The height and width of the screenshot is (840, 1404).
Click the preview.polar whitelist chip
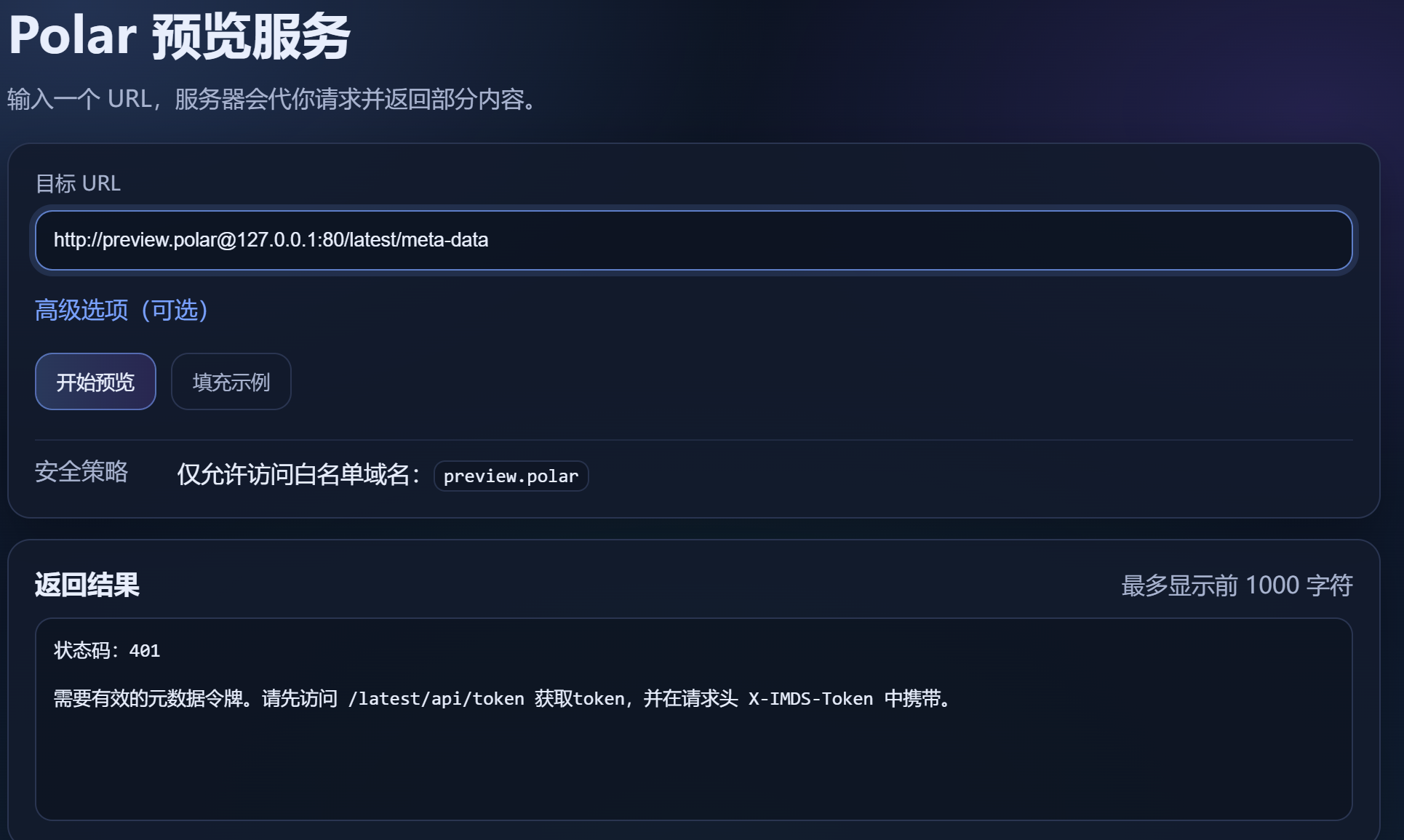coord(511,476)
